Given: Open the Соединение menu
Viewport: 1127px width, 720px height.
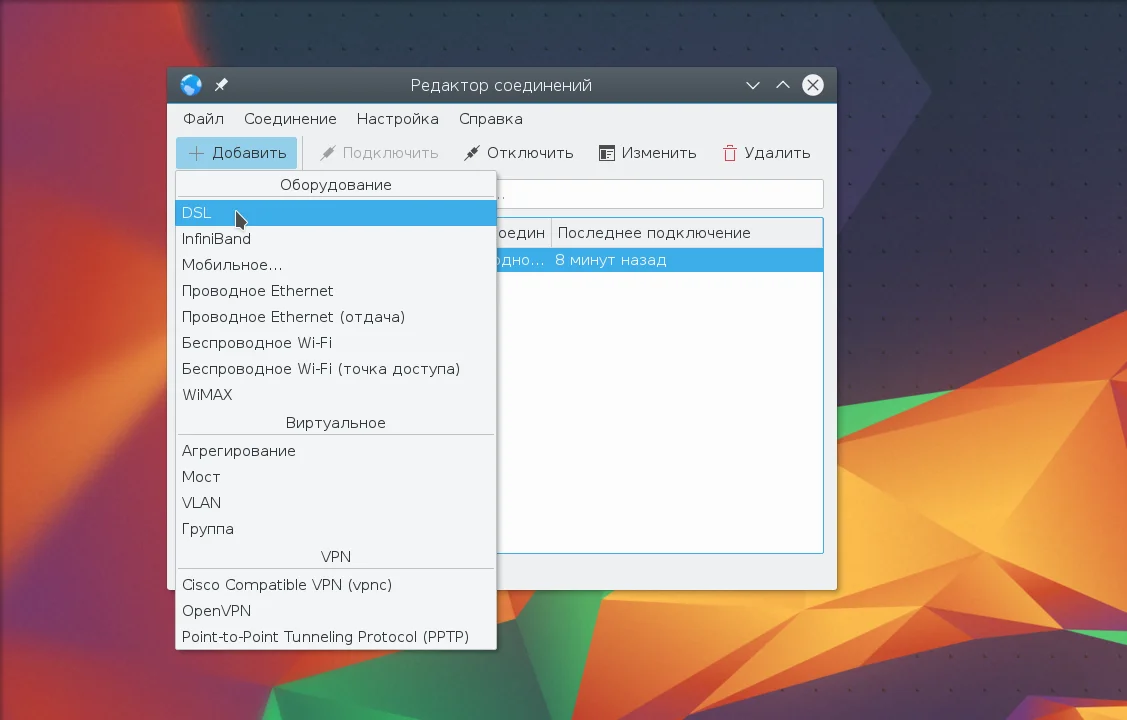Looking at the screenshot, I should tap(290, 119).
